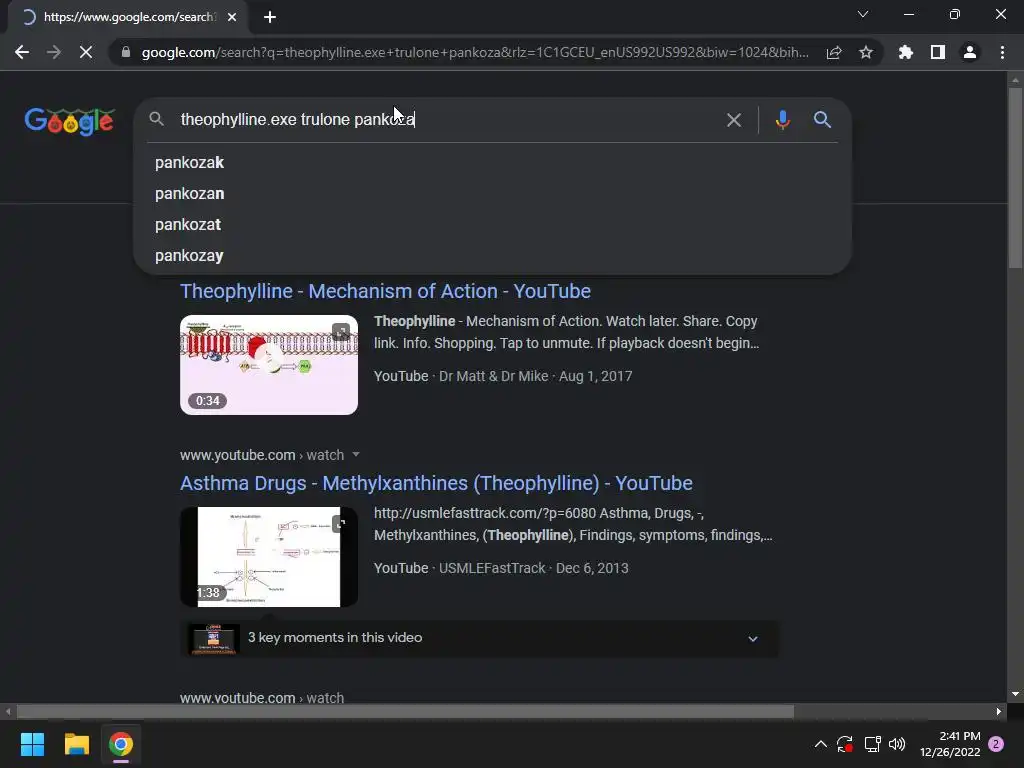Open a new tab with plus button
This screenshot has height=768, width=1024.
click(x=270, y=17)
